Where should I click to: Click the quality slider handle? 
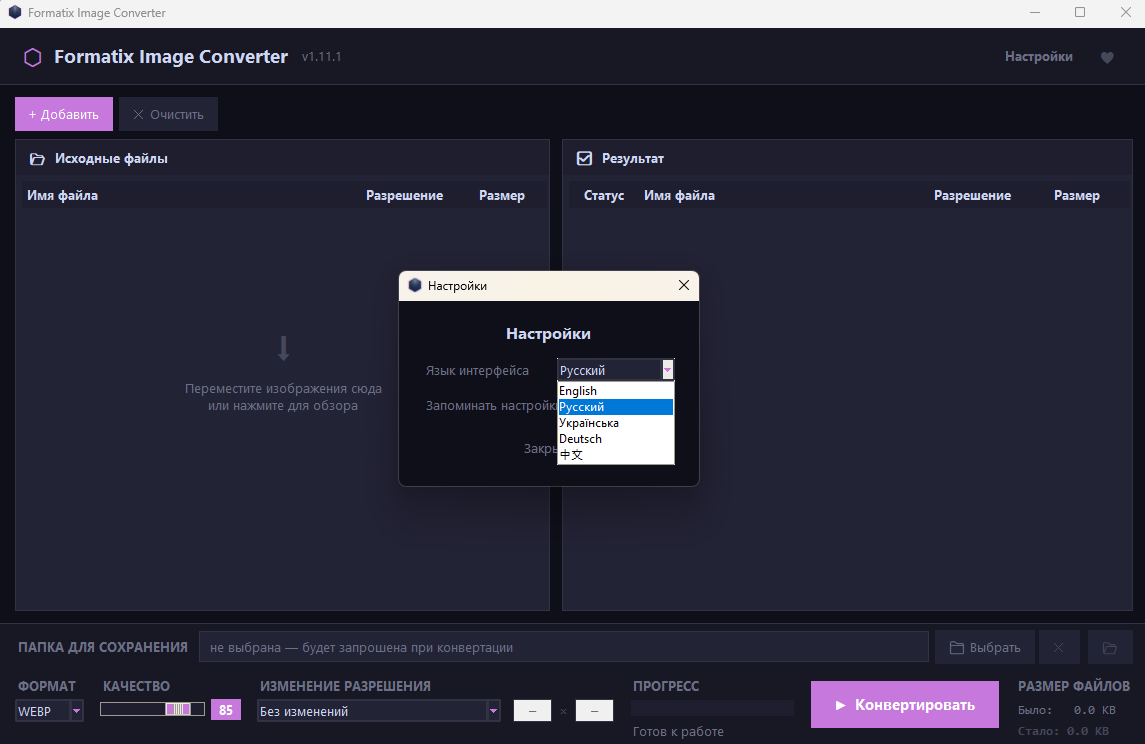pyautogui.click(x=178, y=709)
